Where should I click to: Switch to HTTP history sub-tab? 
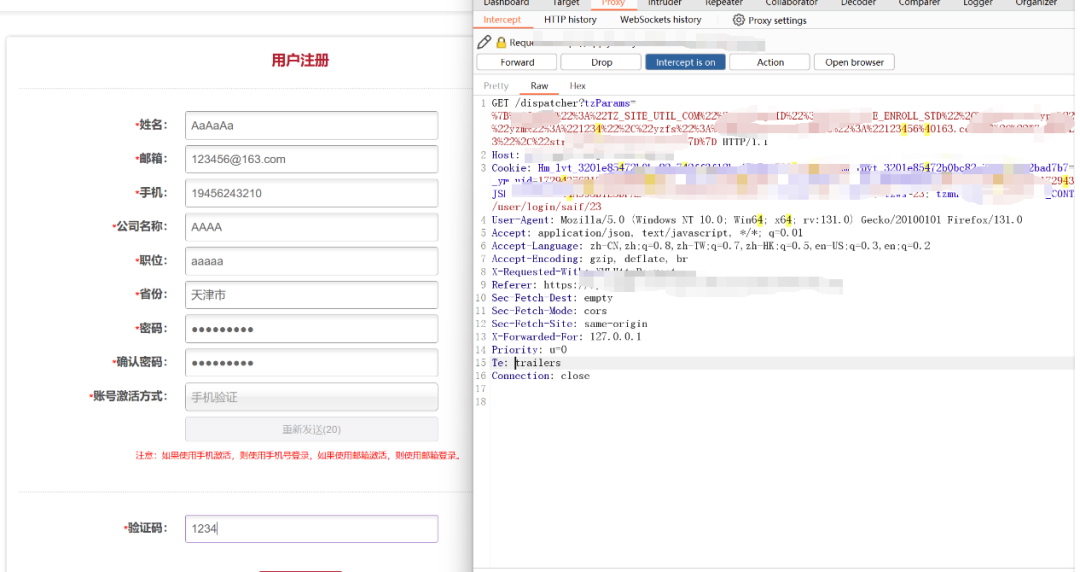[x=570, y=20]
